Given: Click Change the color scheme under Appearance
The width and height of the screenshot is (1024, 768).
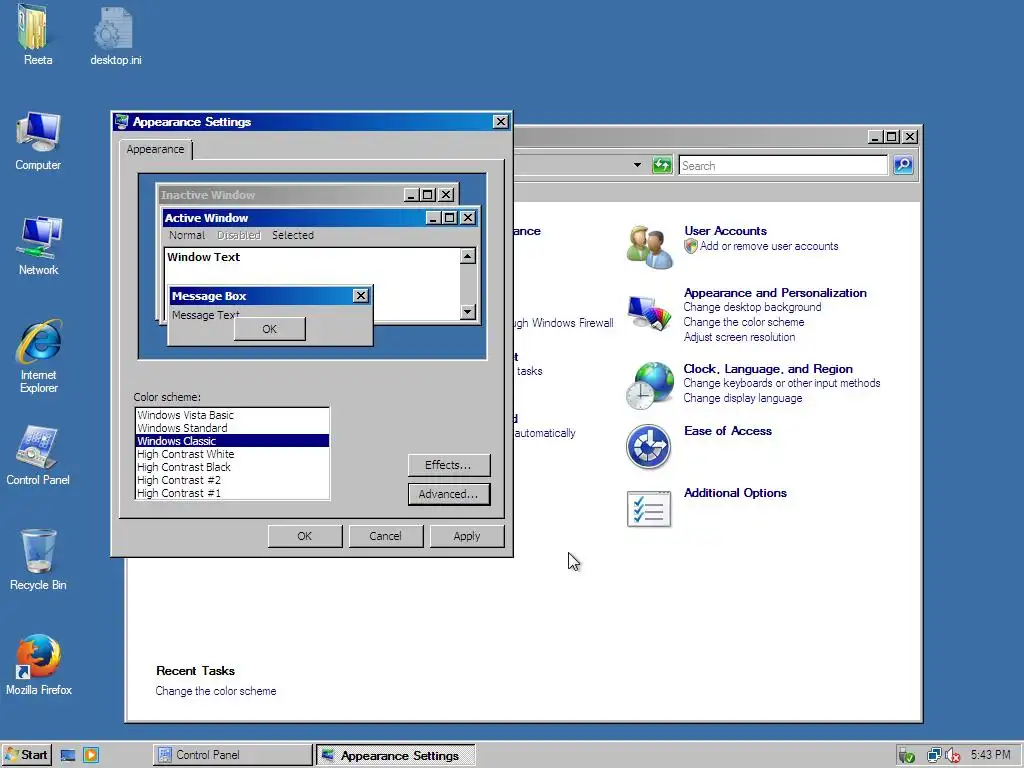Looking at the screenshot, I should pos(744,322).
